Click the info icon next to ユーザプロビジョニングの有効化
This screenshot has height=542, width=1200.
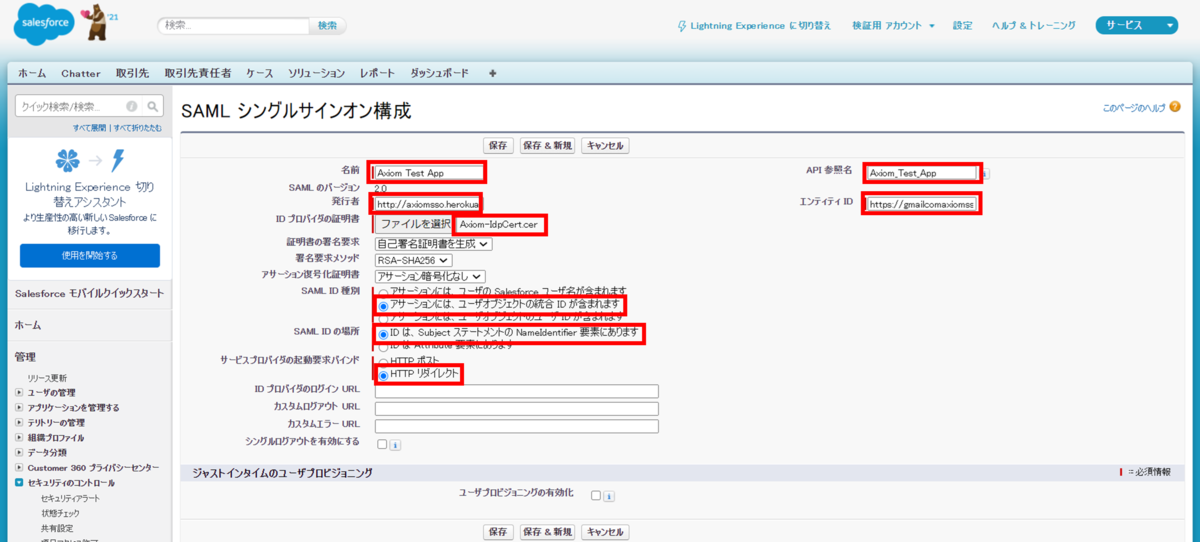(x=610, y=496)
